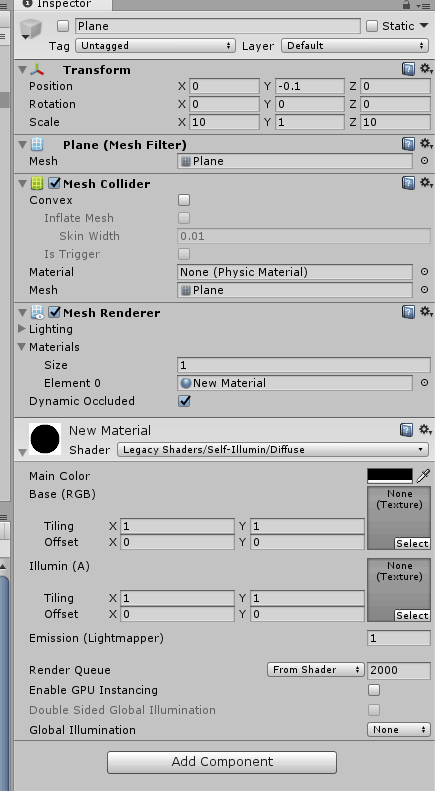Disable the Mesh Renderer component checkbox

point(55,313)
